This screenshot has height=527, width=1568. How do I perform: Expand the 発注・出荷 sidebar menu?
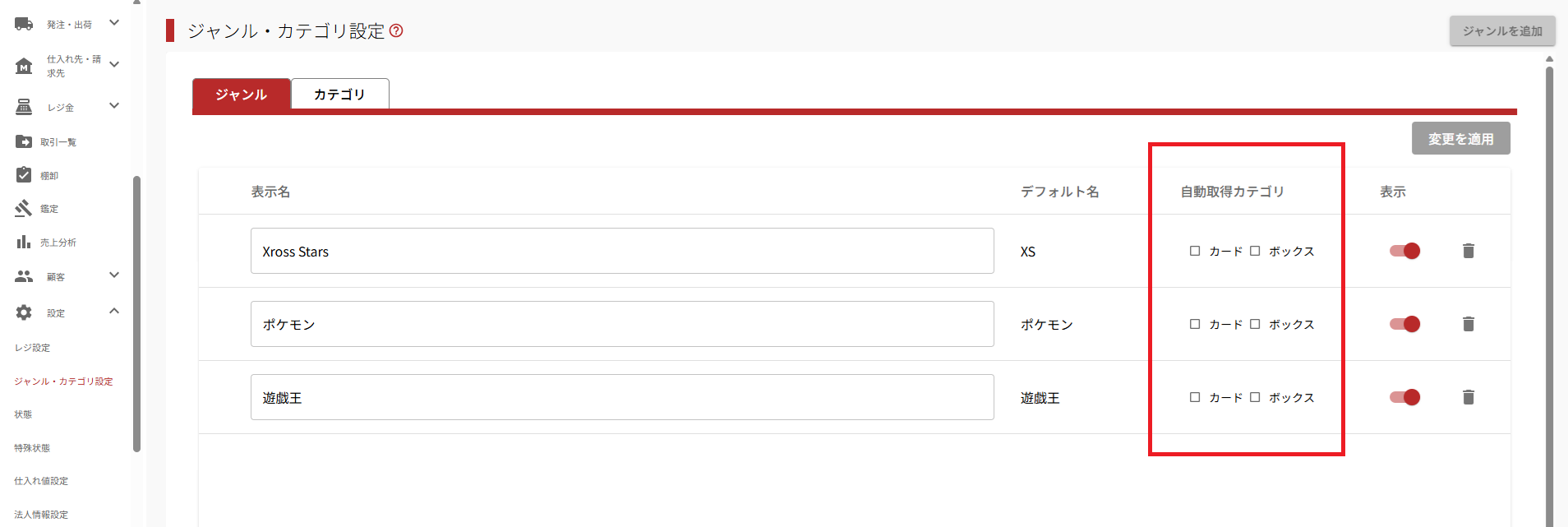pyautogui.click(x=114, y=23)
